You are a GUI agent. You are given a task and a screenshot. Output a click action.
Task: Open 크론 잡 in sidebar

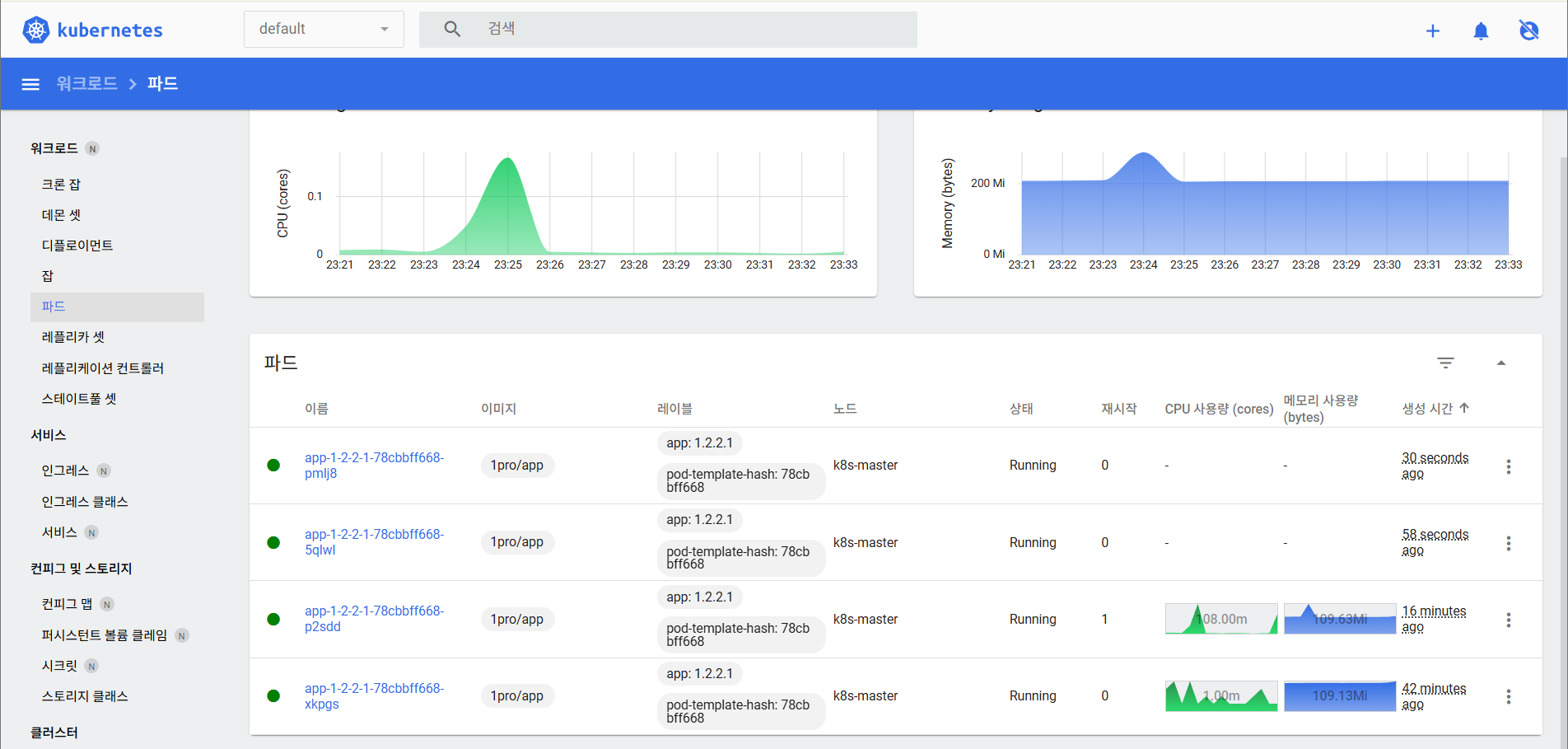tap(61, 185)
